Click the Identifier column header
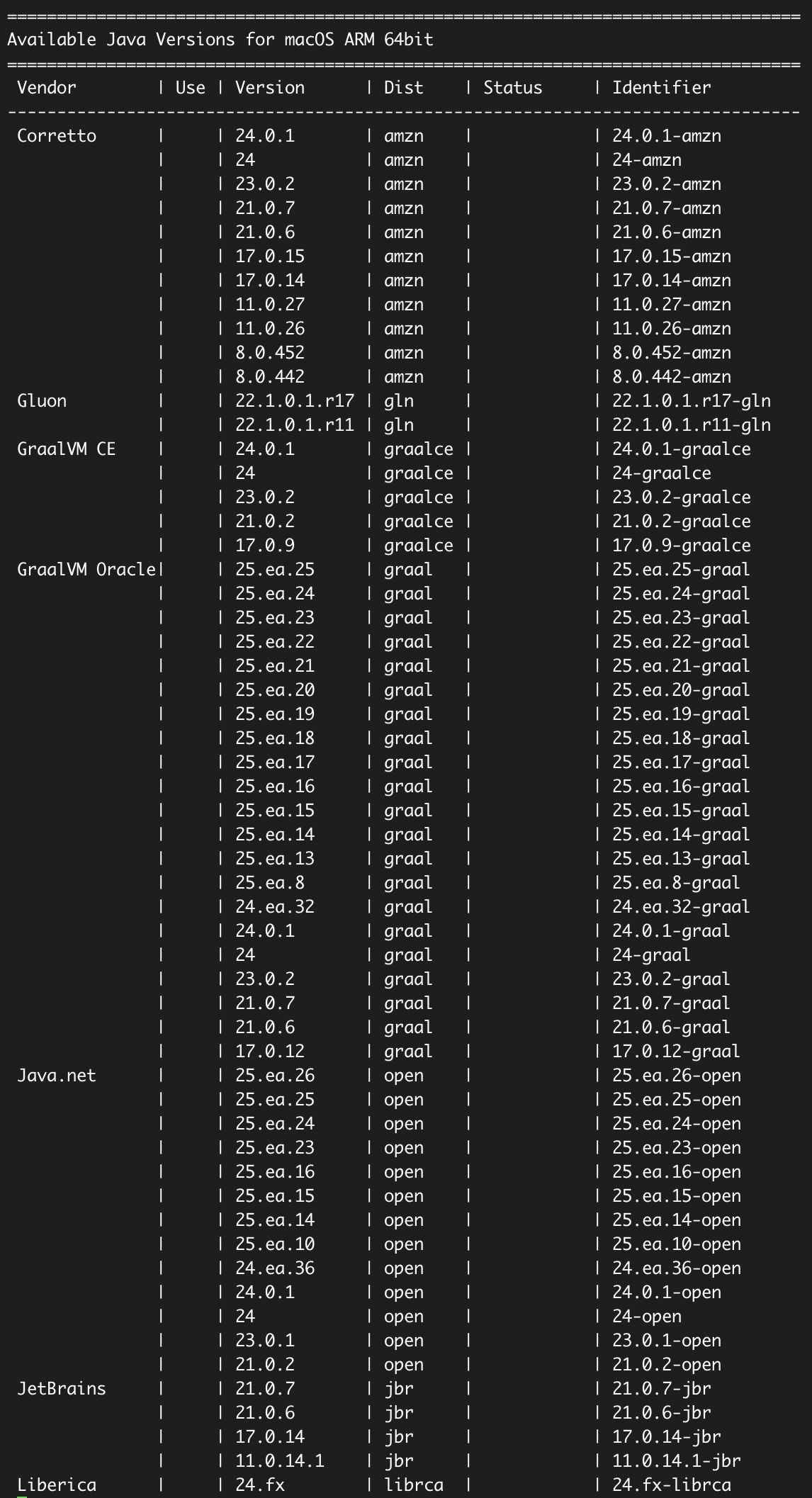The image size is (812, 1498). click(661, 88)
